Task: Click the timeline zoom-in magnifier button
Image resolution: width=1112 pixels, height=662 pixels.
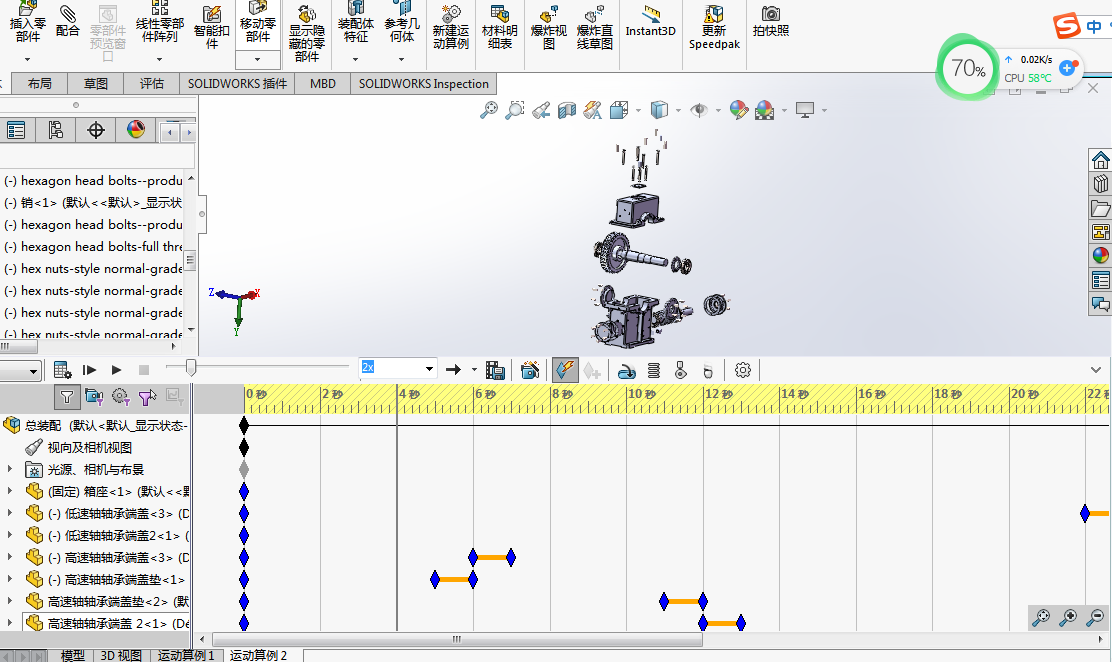Action: pos(1068,617)
